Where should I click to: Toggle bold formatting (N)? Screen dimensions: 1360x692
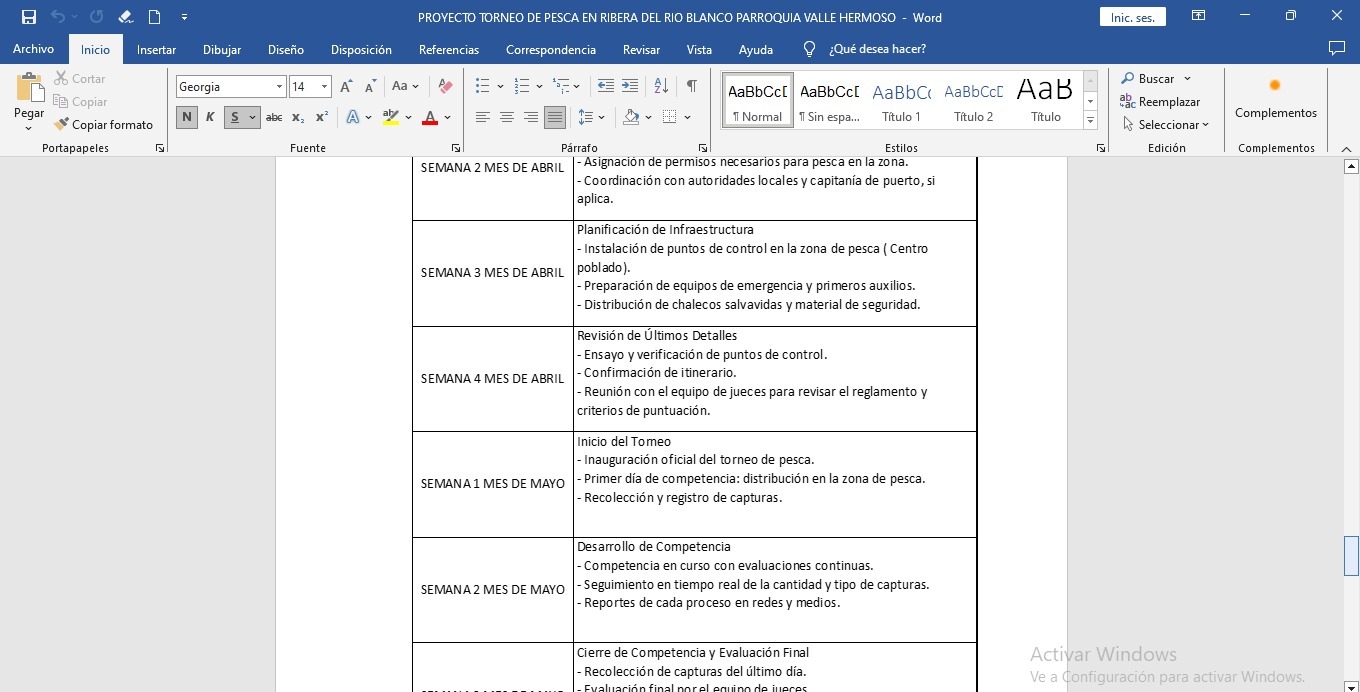(x=186, y=117)
